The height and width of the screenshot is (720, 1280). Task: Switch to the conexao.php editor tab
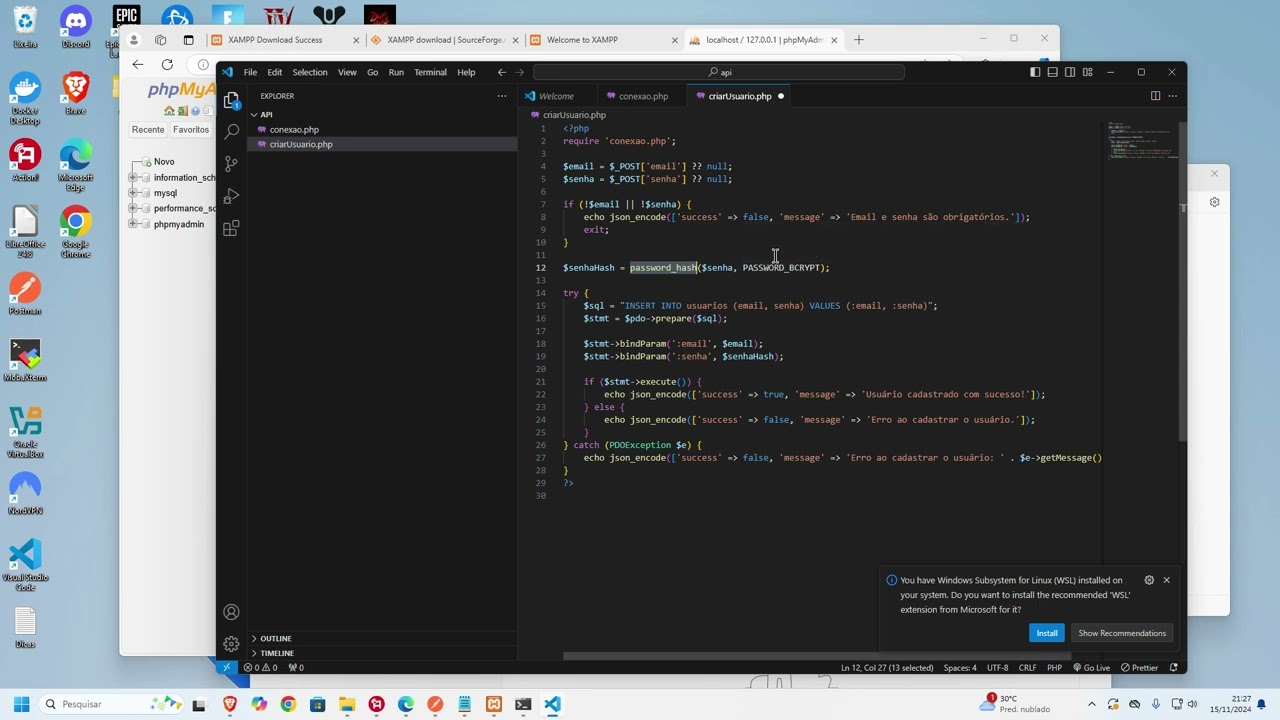(x=643, y=96)
